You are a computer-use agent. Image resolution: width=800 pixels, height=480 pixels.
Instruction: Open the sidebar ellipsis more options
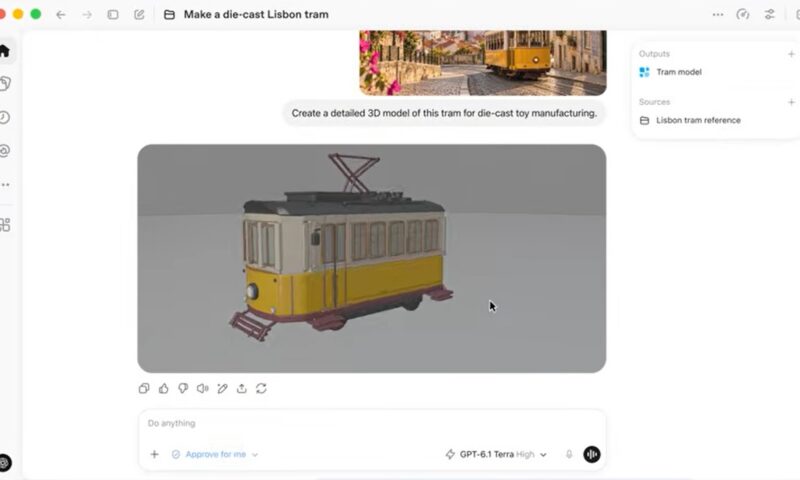coord(5,185)
